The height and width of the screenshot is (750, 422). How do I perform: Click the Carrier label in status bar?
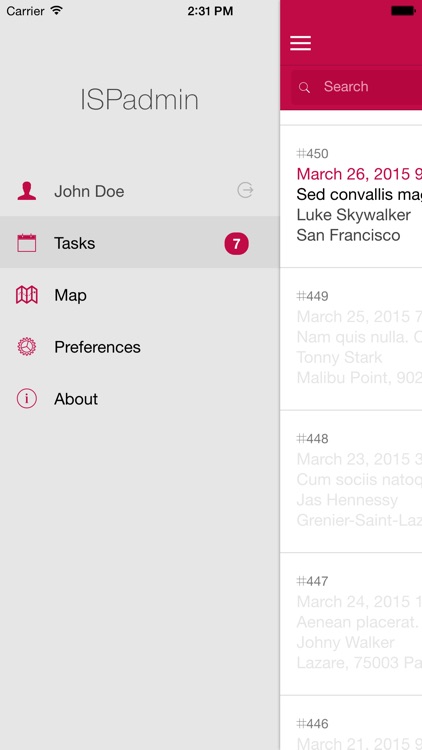(26, 11)
